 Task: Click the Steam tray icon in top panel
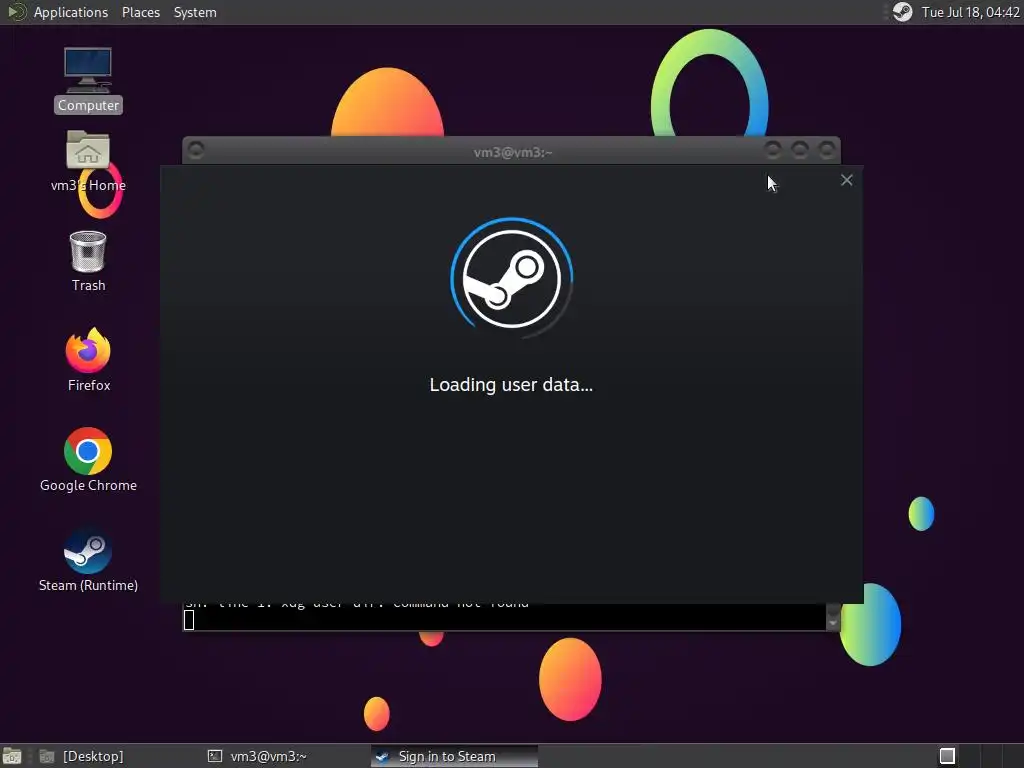point(903,12)
